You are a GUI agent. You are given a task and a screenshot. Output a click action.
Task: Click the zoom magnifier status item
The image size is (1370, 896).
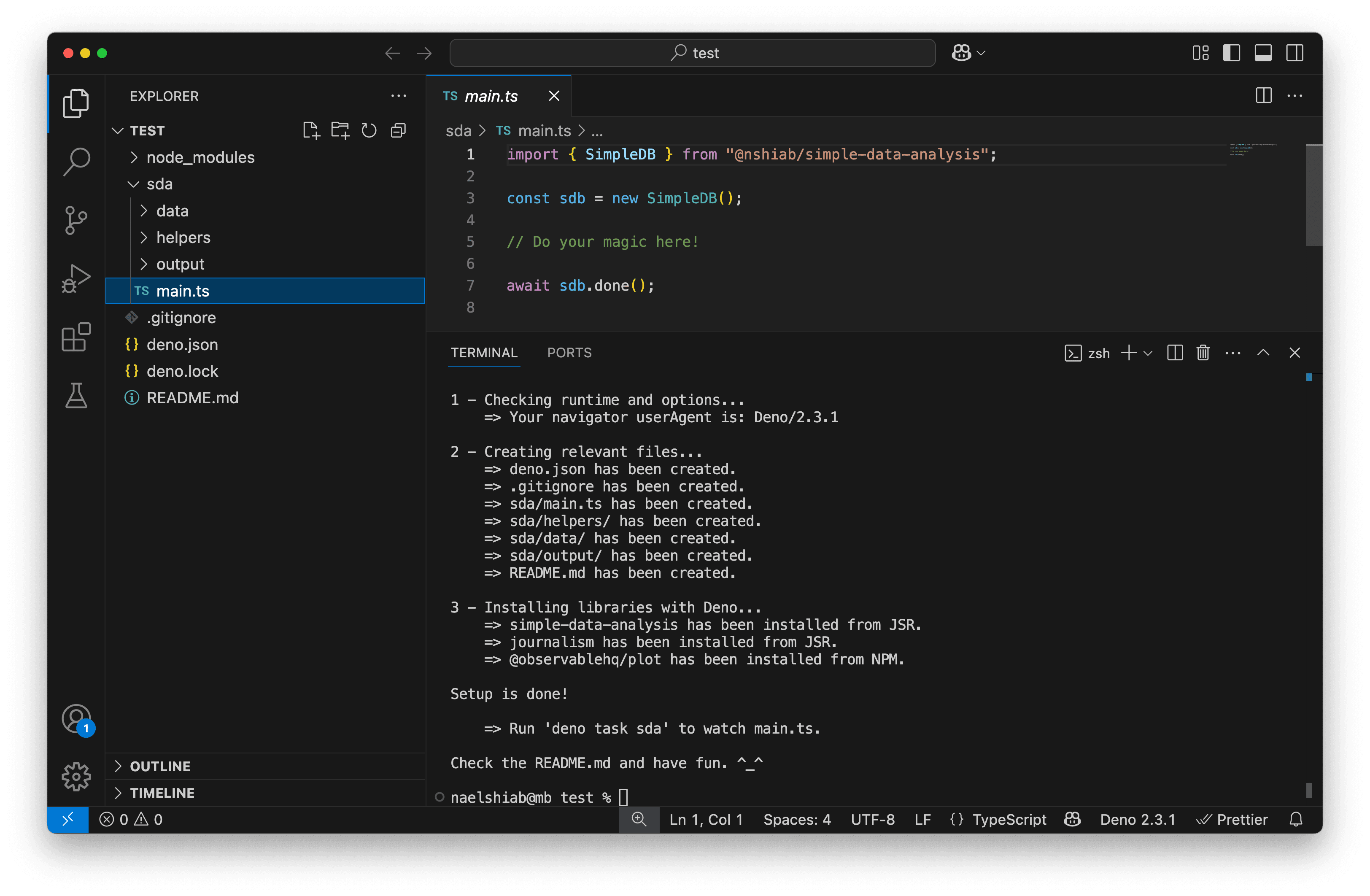639,819
